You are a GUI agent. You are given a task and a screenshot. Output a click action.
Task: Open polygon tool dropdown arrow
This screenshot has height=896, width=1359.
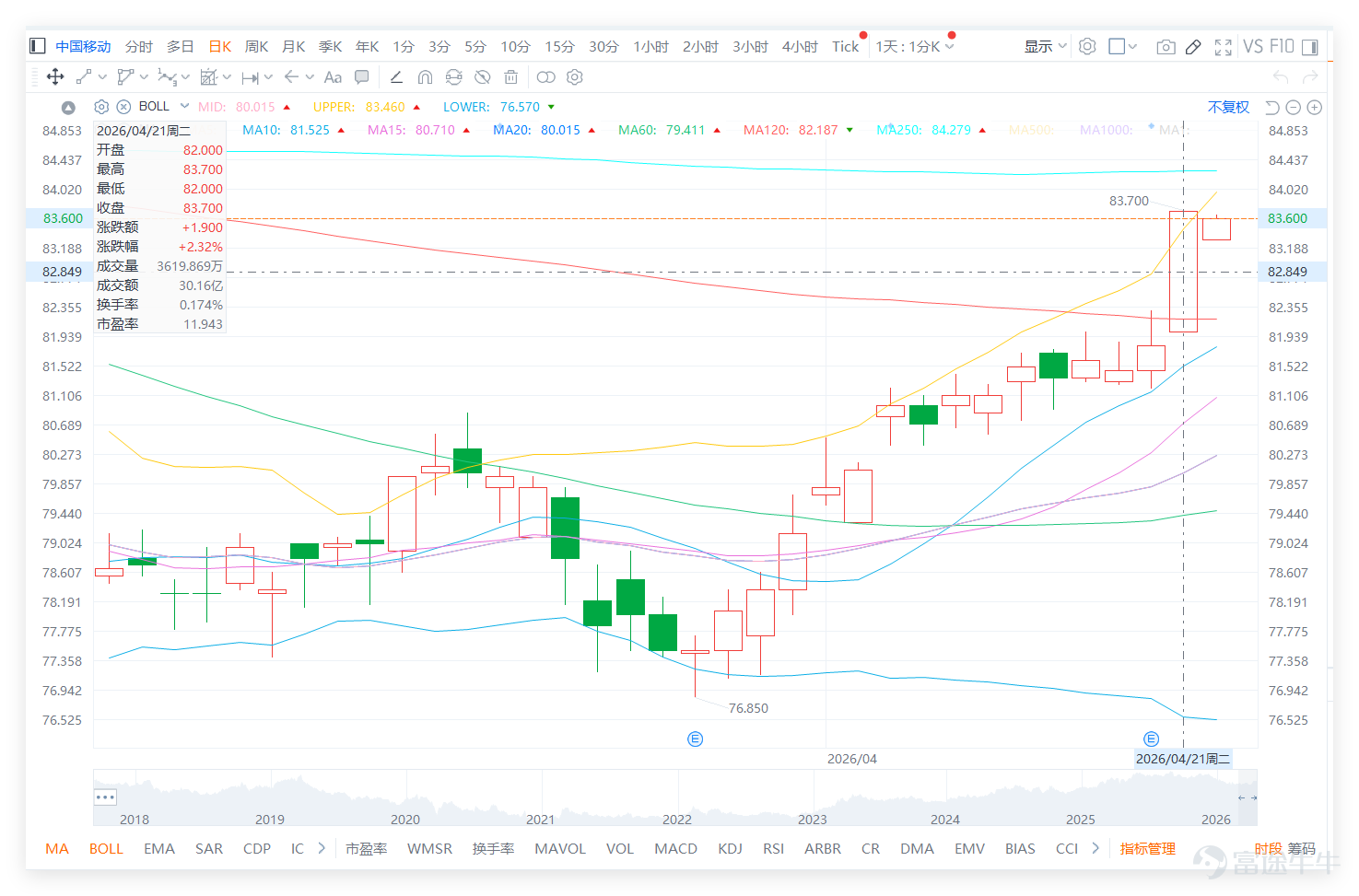click(144, 77)
